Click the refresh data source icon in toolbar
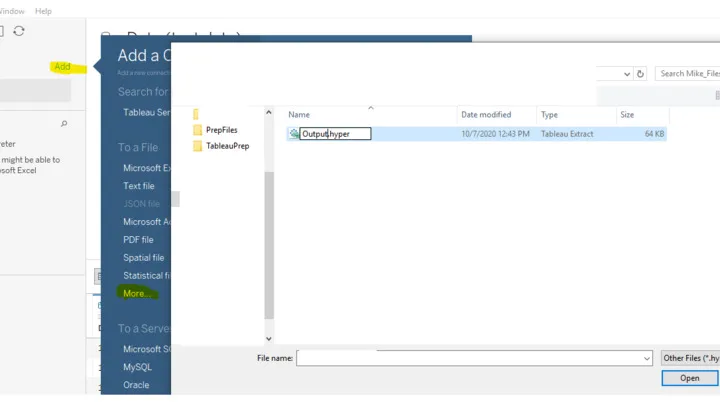Viewport: 720px width, 402px height. click(19, 31)
